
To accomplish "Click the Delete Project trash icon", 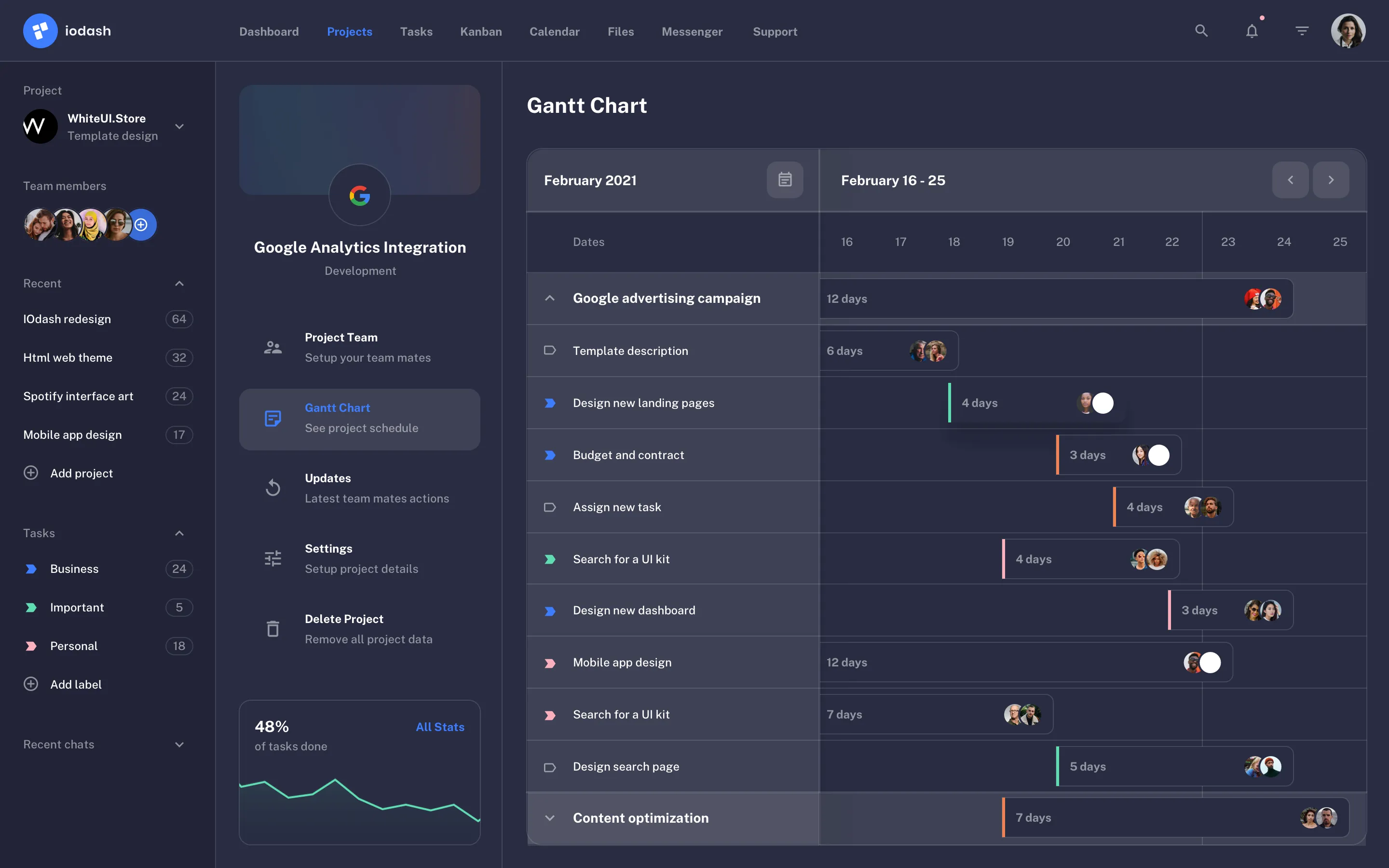I will click(272, 628).
